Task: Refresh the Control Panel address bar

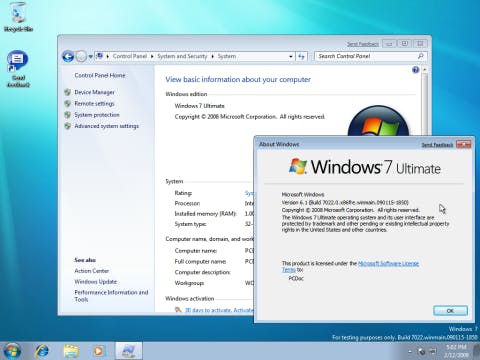Action: [302, 56]
